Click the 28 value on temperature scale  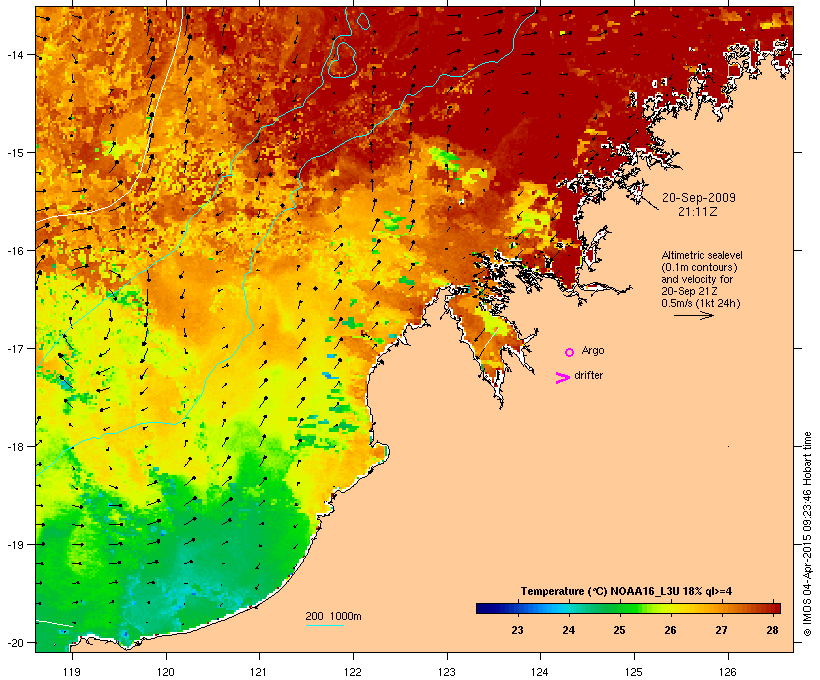(772, 630)
